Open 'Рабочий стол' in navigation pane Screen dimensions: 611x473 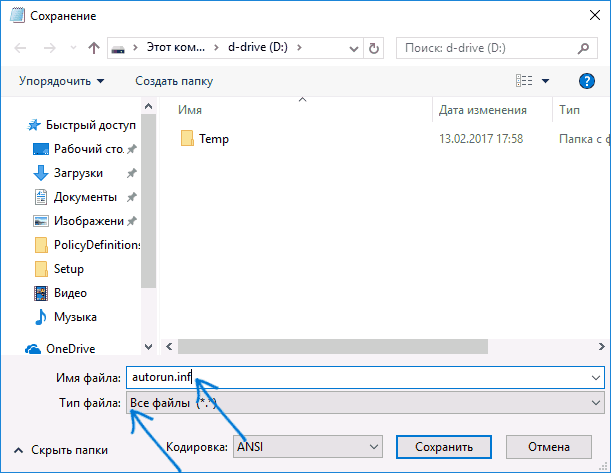pos(89,149)
